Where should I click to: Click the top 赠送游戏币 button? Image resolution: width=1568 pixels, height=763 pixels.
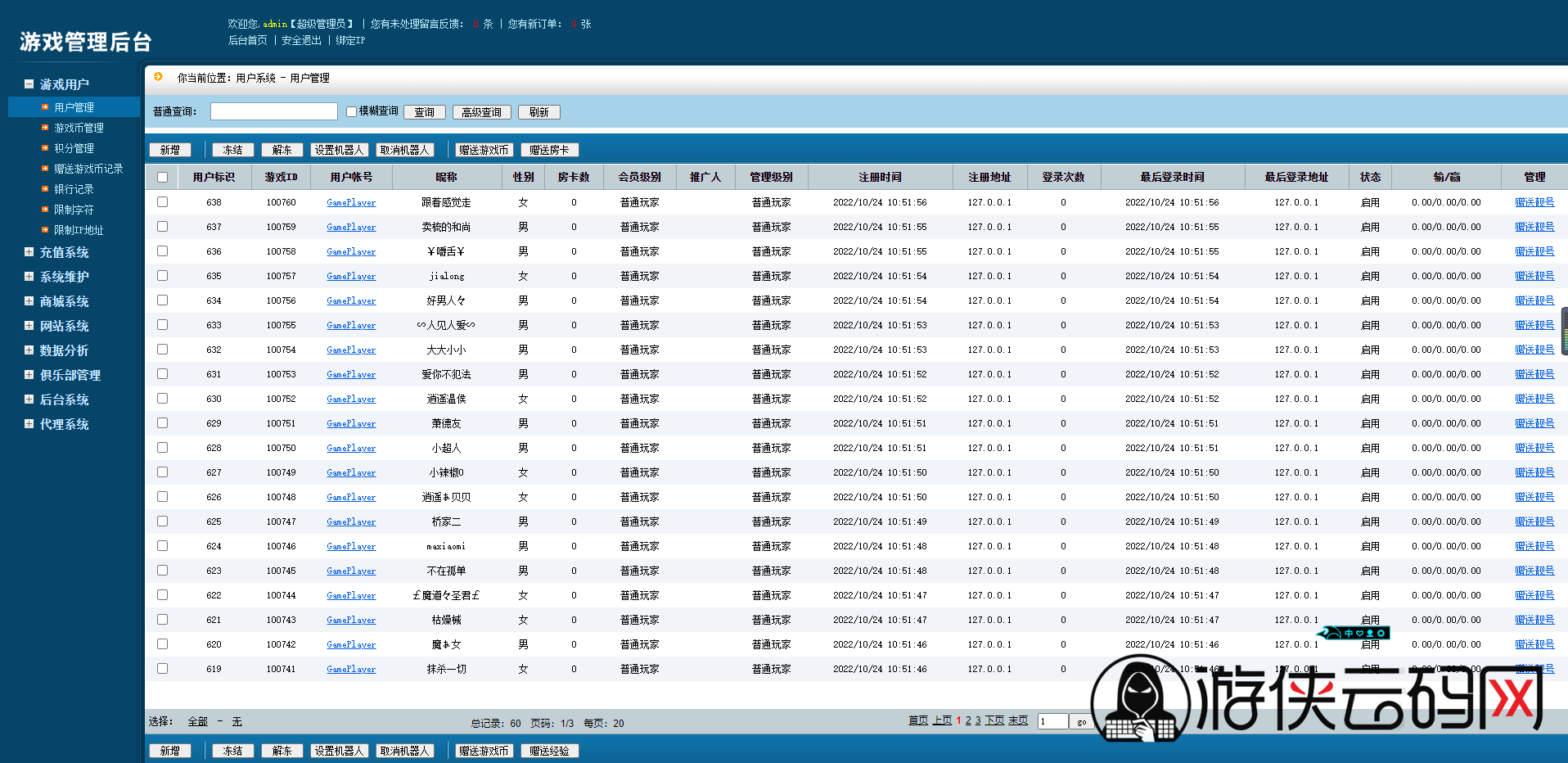pos(484,150)
